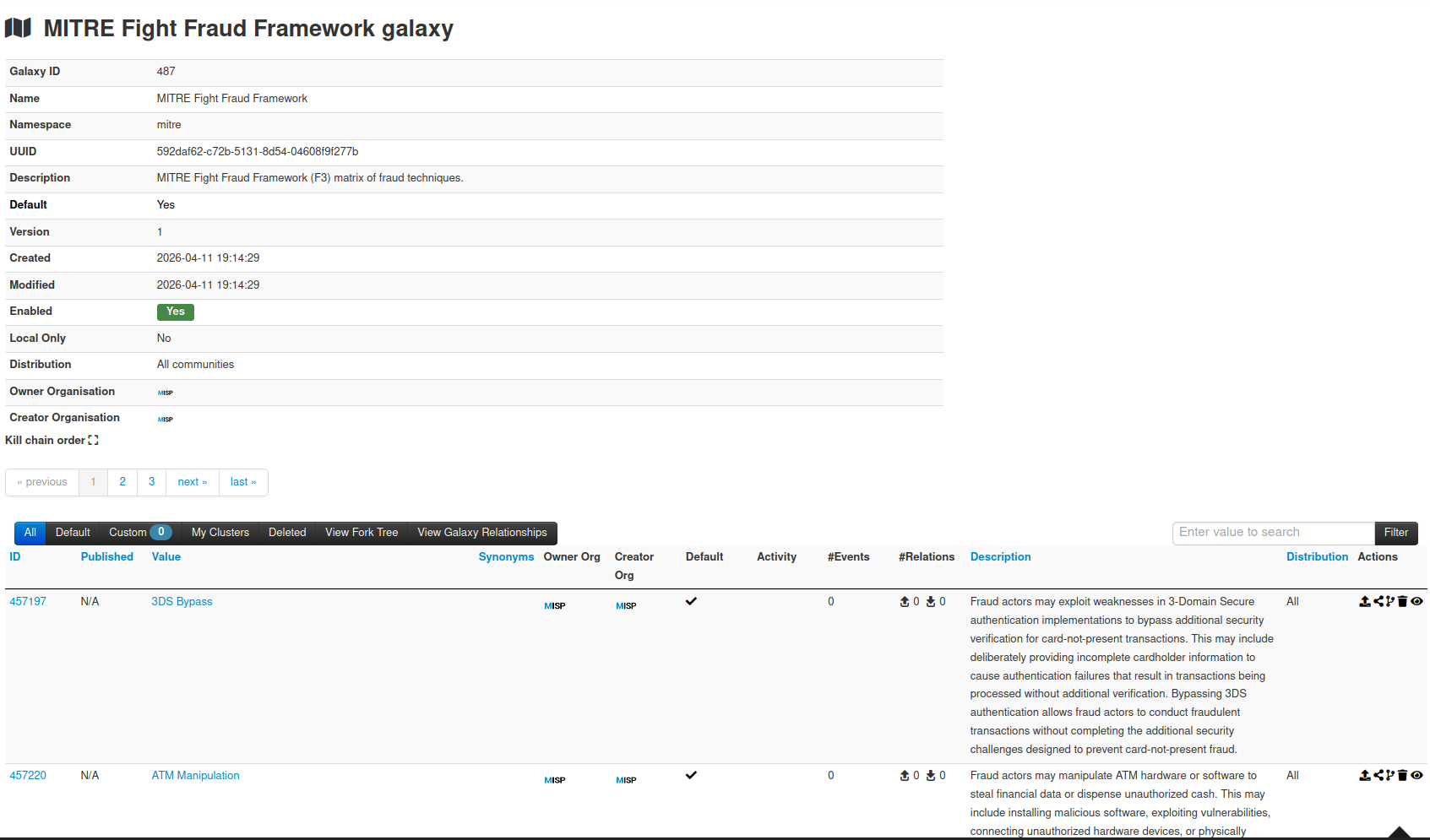The width and height of the screenshot is (1430, 840).
Task: Go to the next page of clusters
Action: [192, 482]
